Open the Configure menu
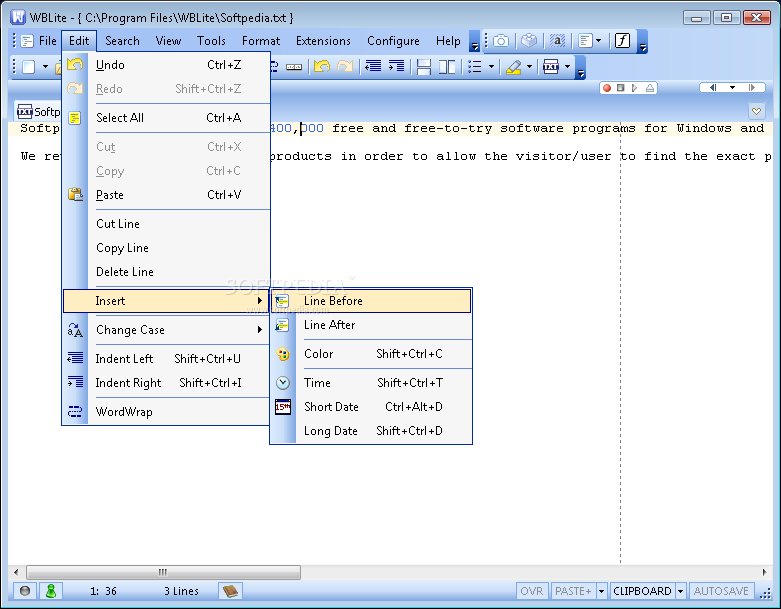 (393, 41)
